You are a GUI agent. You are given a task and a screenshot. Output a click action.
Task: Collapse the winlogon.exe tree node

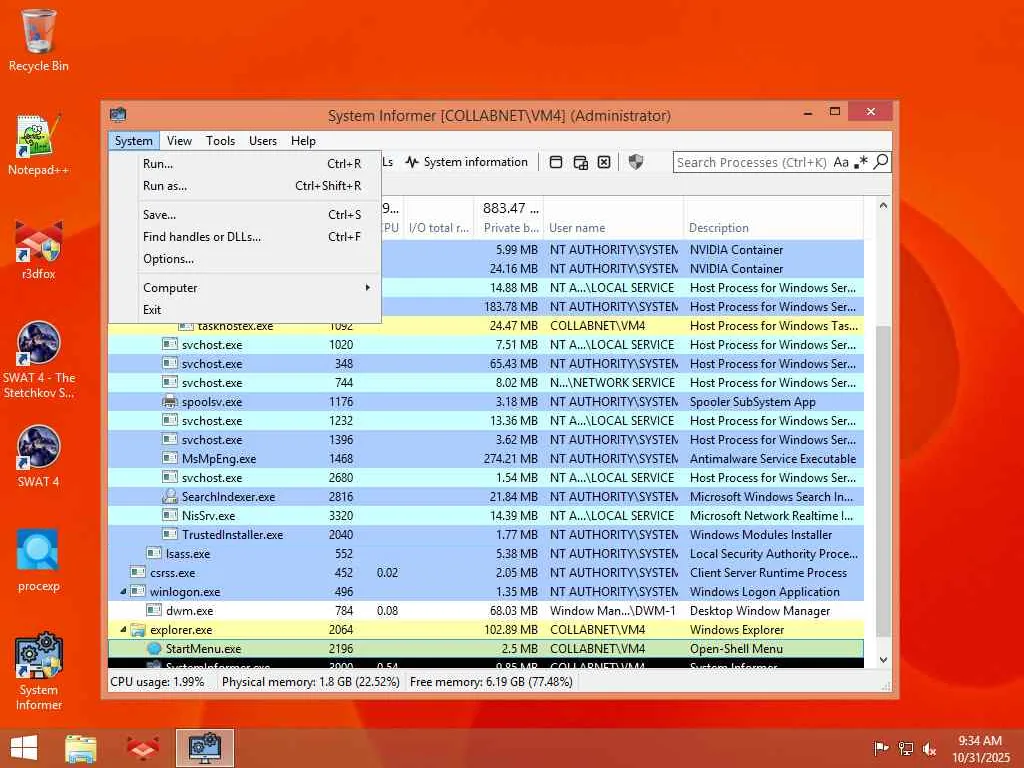click(x=123, y=592)
